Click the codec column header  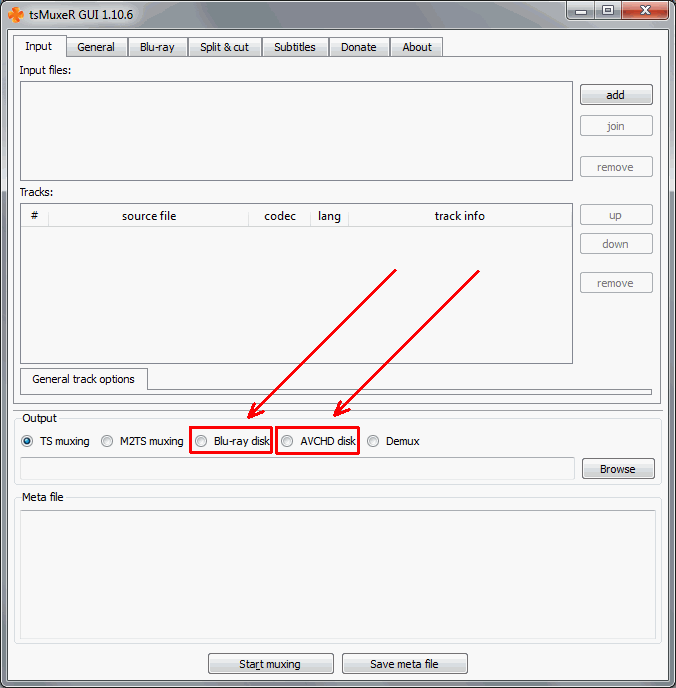(x=280, y=216)
